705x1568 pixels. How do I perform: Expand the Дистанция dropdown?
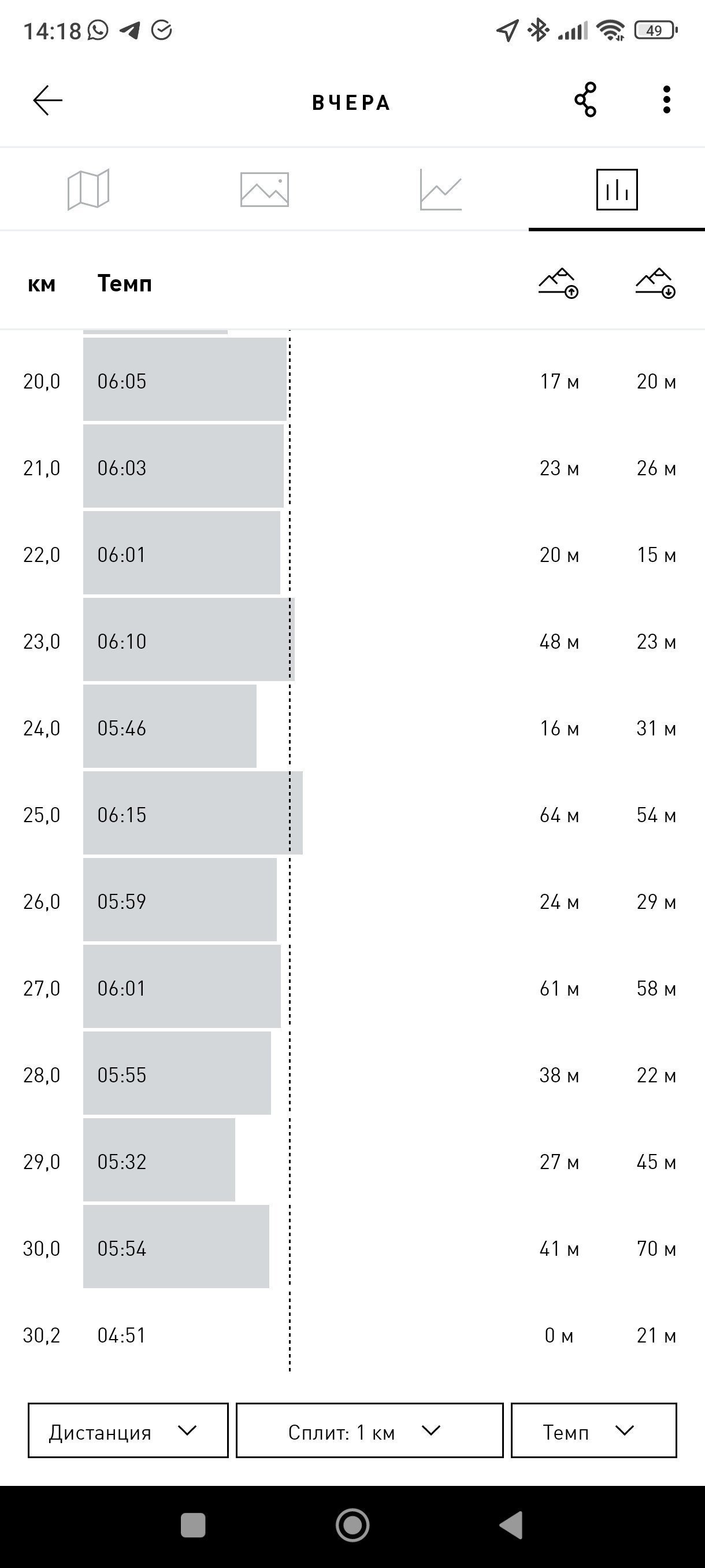[128, 1430]
